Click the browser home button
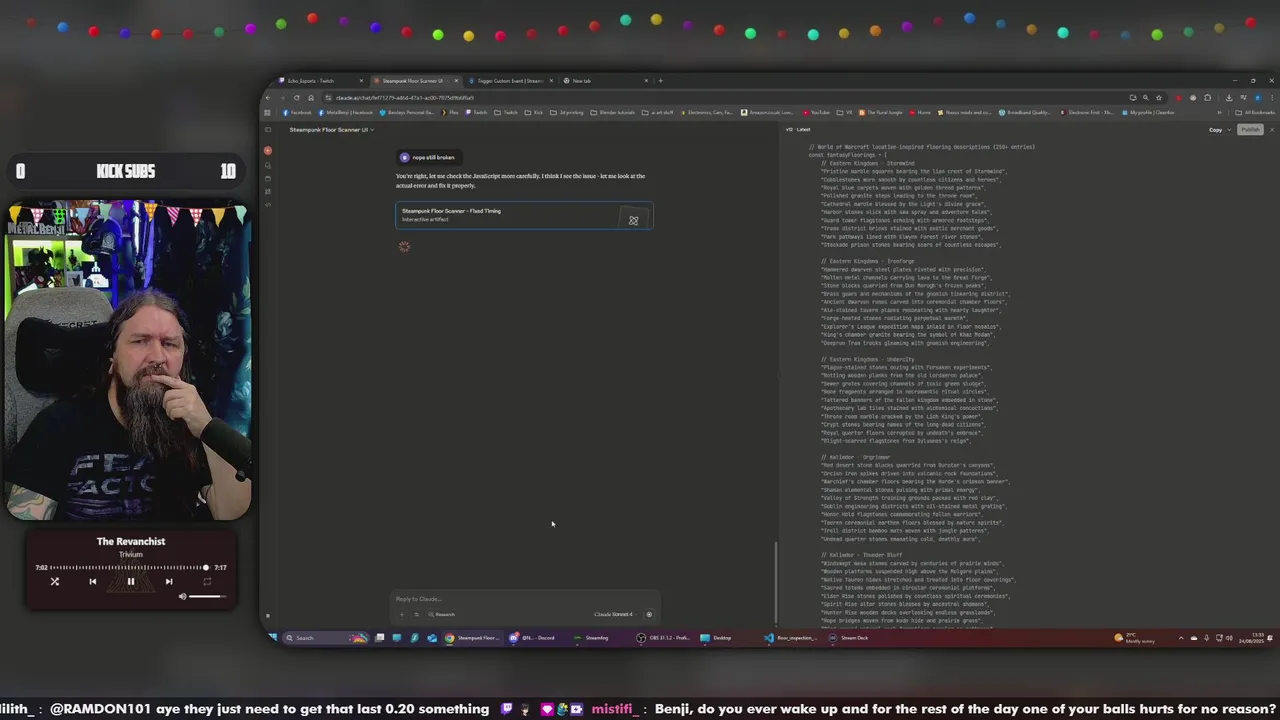 311,97
